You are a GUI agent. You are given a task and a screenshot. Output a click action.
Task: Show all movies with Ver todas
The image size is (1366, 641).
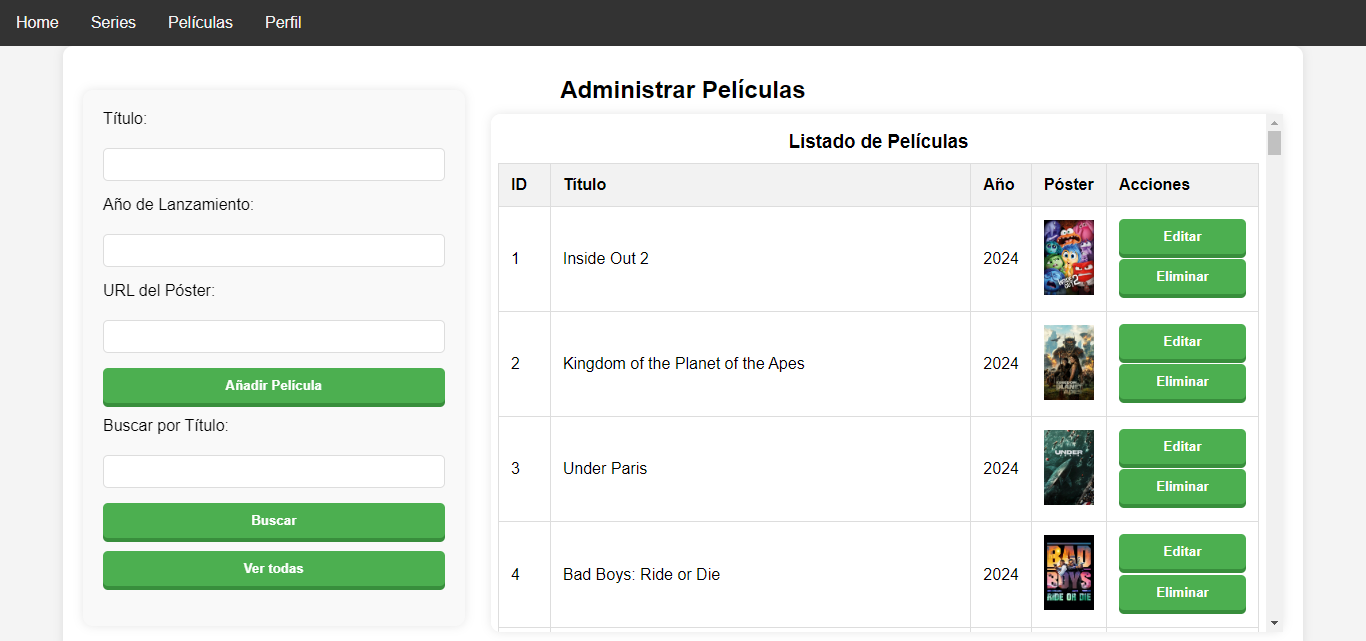[274, 569]
